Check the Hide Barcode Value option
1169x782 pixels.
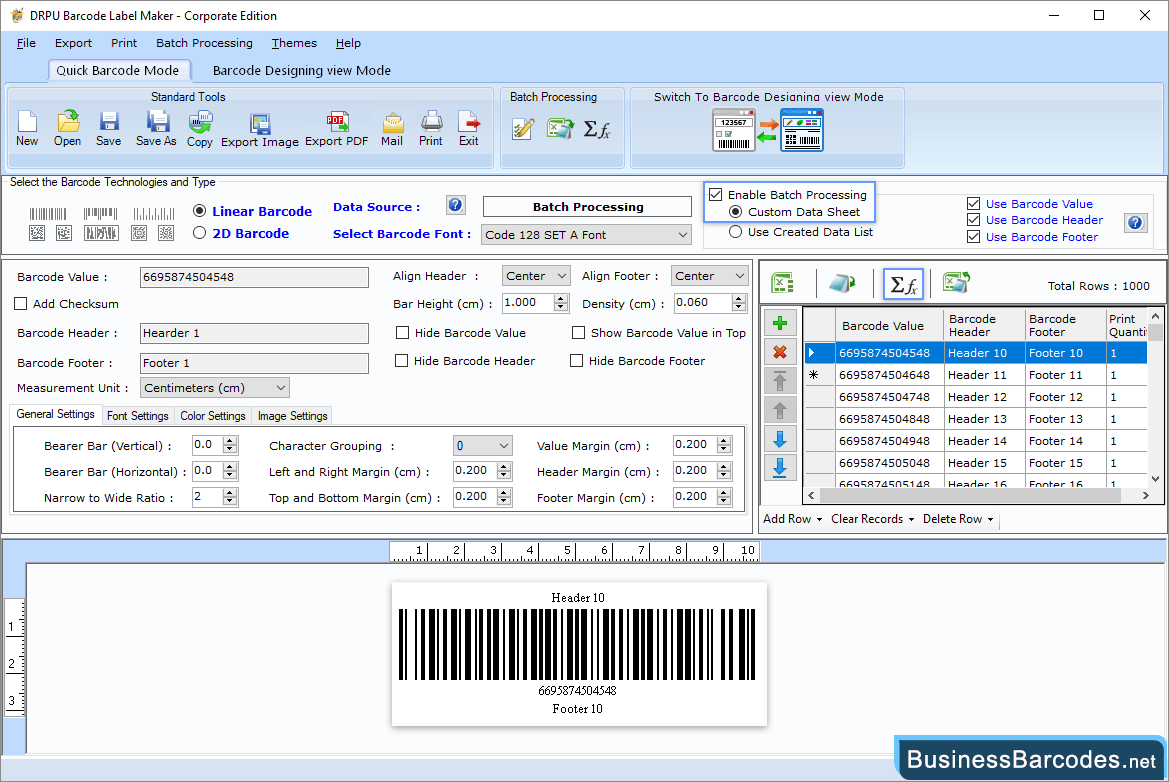[x=403, y=332]
